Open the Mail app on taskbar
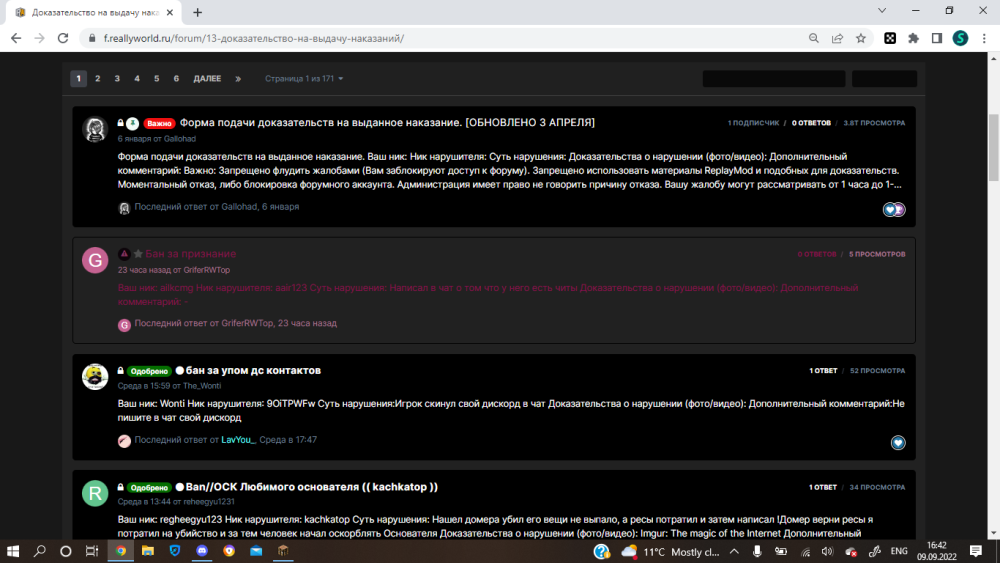Image resolution: width=1000 pixels, height=563 pixels. pos(256,551)
